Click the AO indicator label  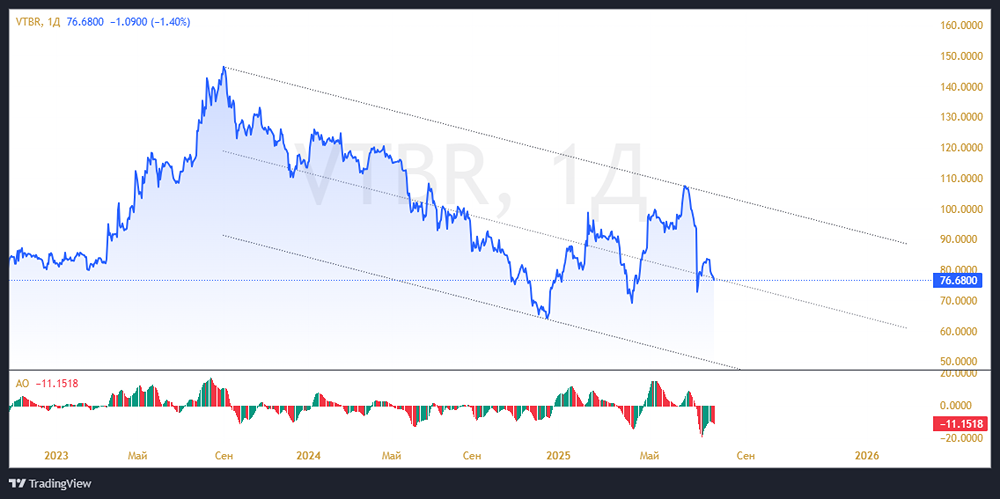pyautogui.click(x=22, y=384)
